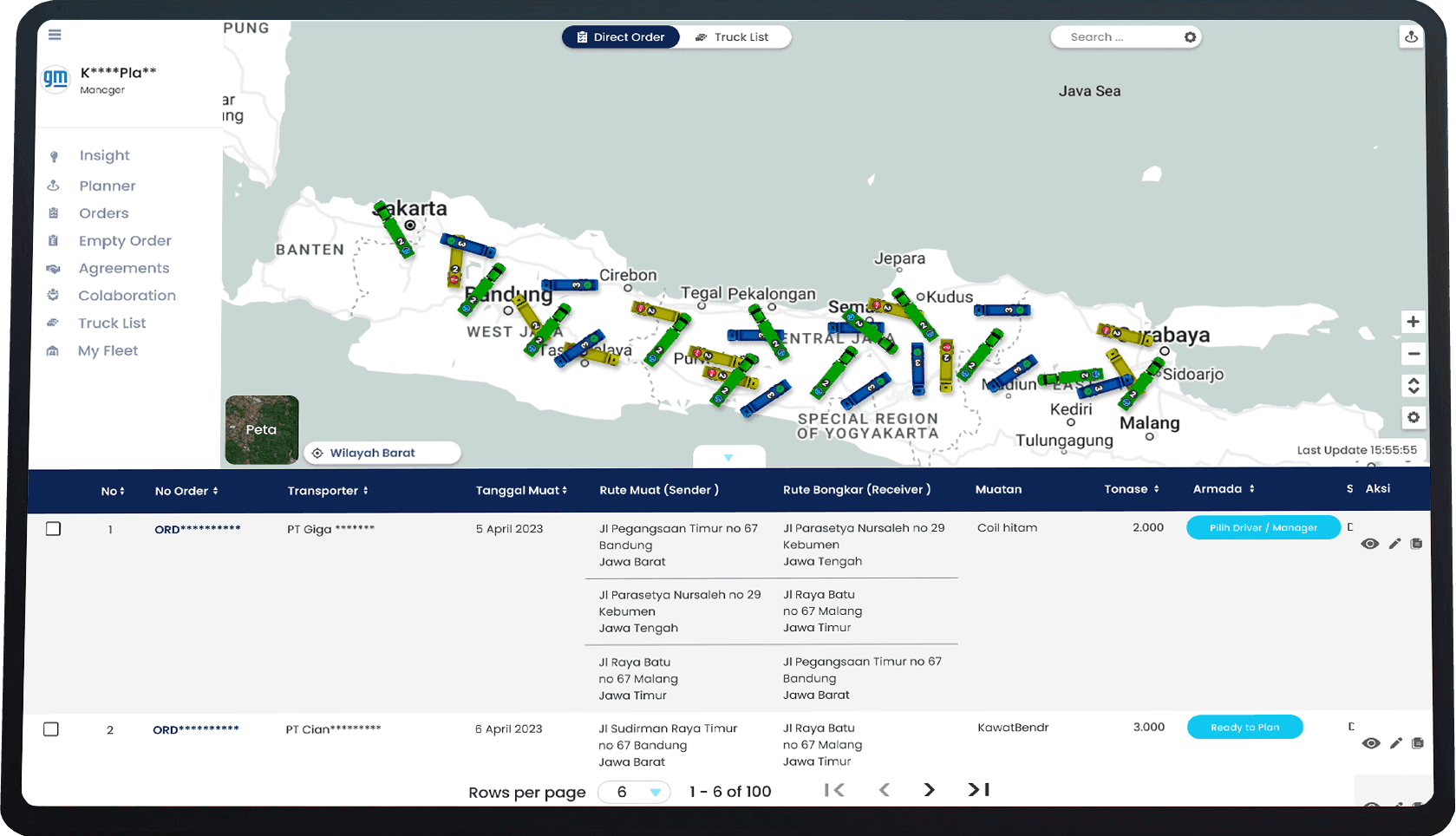
Task: Open Agreements from the sidebar
Action: click(x=124, y=269)
